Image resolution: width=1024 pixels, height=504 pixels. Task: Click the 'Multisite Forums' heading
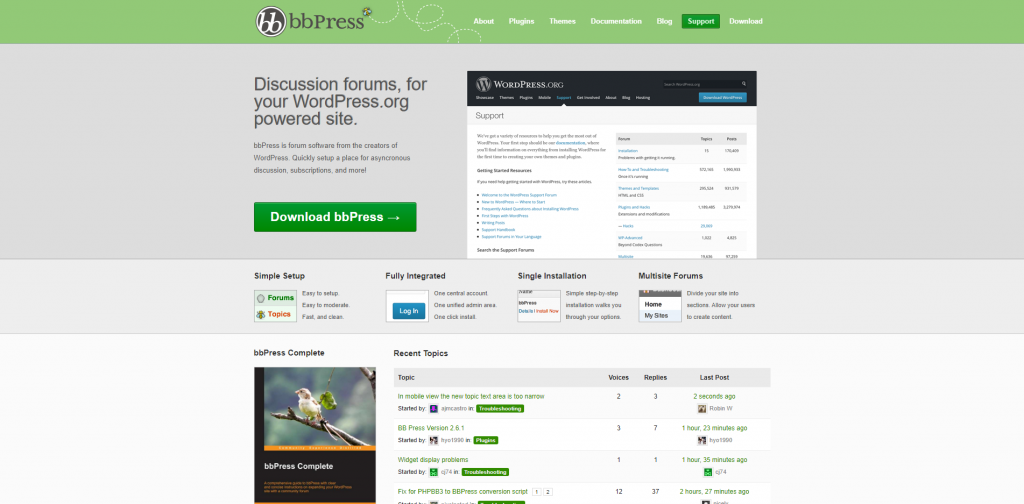click(671, 276)
